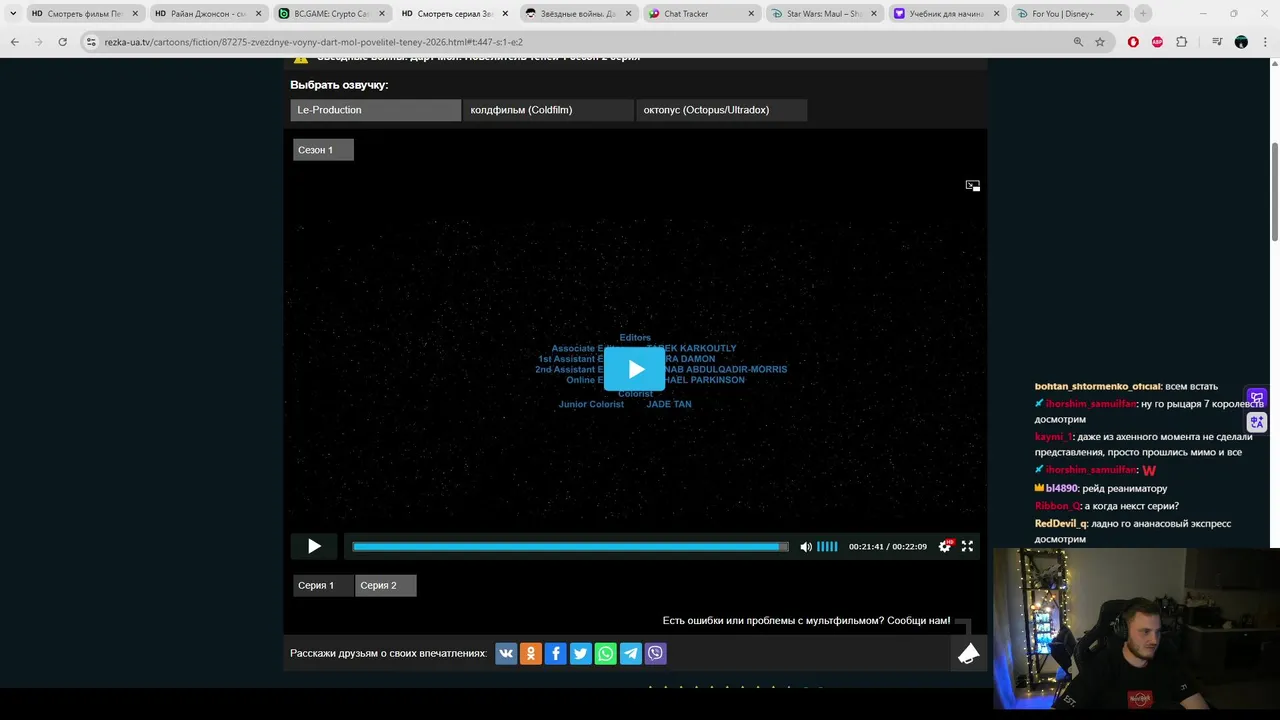This screenshot has height=720, width=1280.
Task: Click the megaphone report-problem icon
Action: click(968, 654)
